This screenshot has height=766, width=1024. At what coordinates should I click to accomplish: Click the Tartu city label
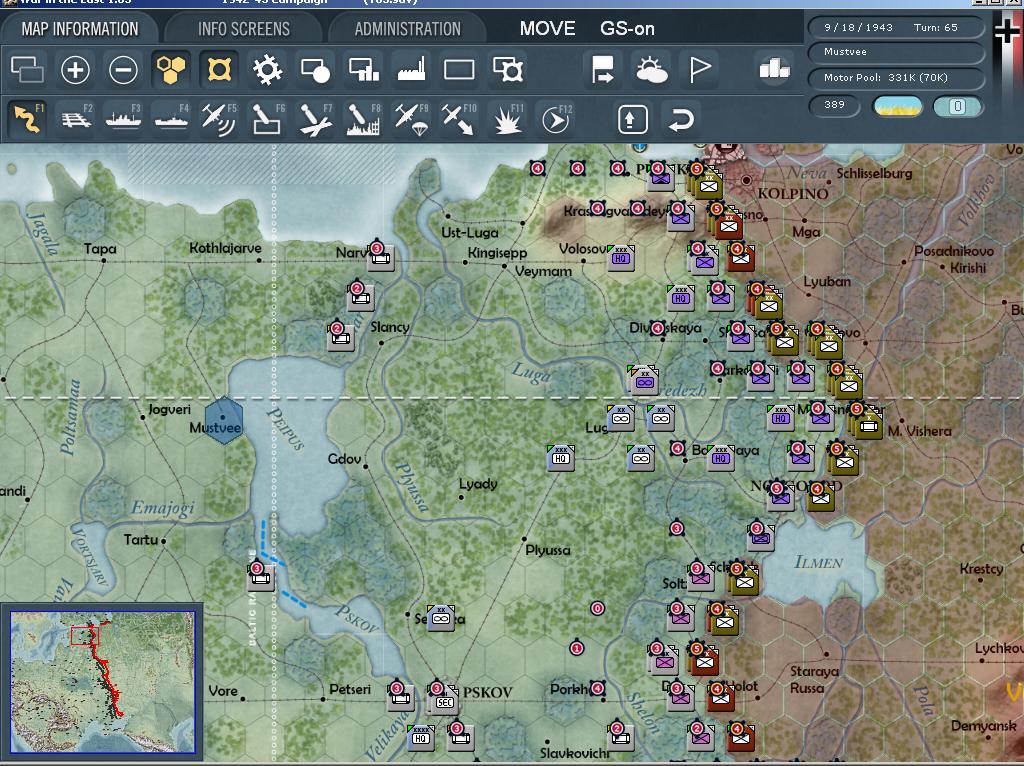pyautogui.click(x=140, y=539)
